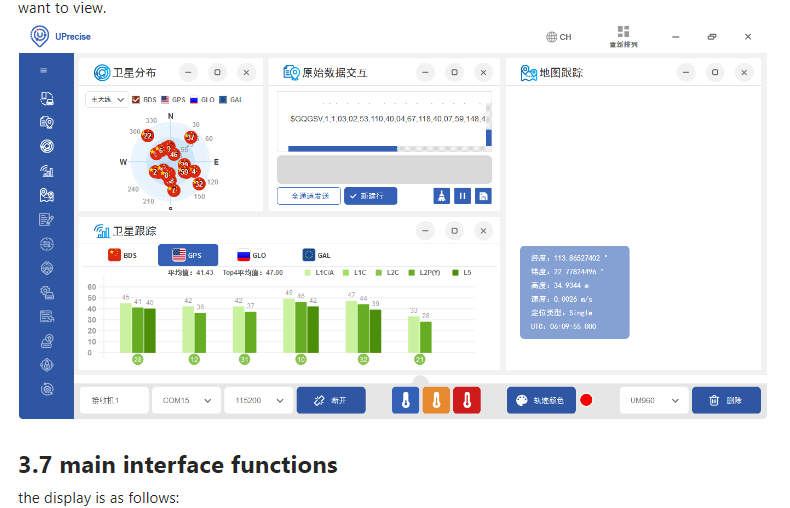Save raw data with floppy disk icon
This screenshot has height=508, width=790.
[483, 196]
